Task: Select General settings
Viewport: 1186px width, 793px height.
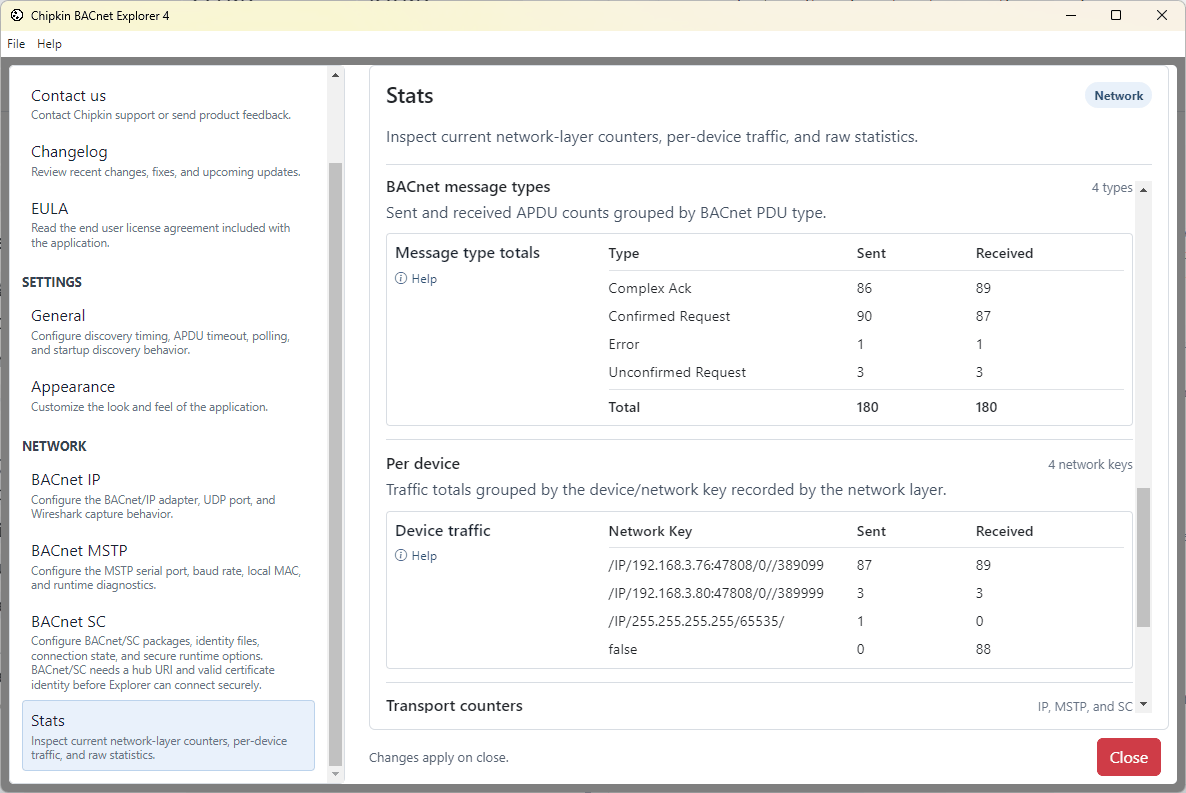Action: click(168, 331)
